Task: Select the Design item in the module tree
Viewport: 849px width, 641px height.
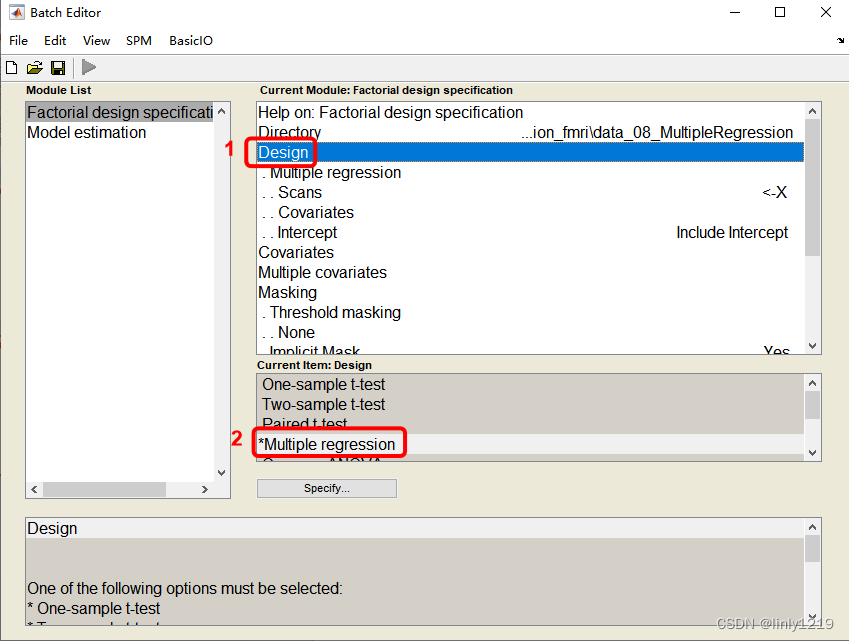Action: 281,152
